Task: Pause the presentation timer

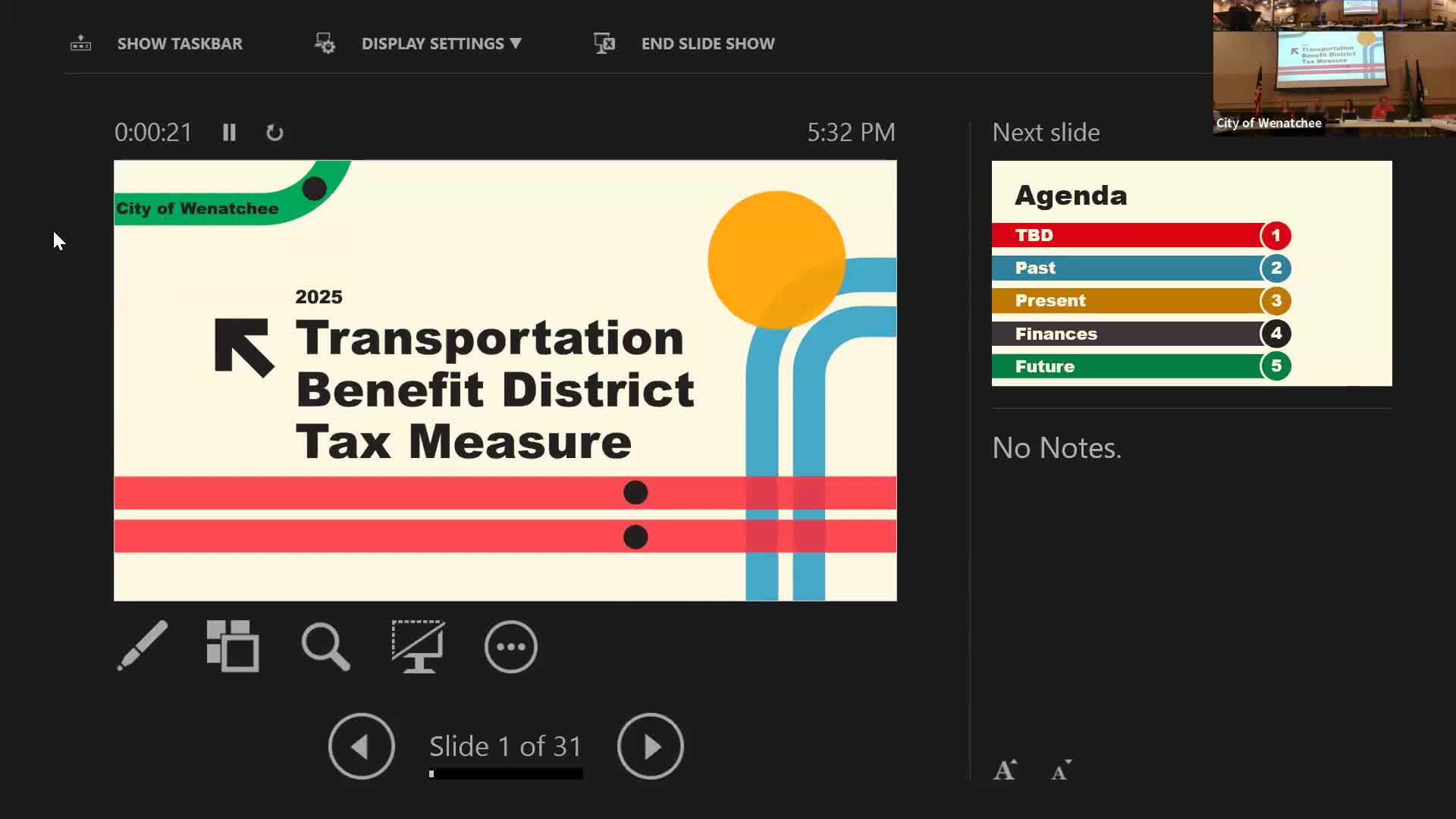Action: pos(229,133)
